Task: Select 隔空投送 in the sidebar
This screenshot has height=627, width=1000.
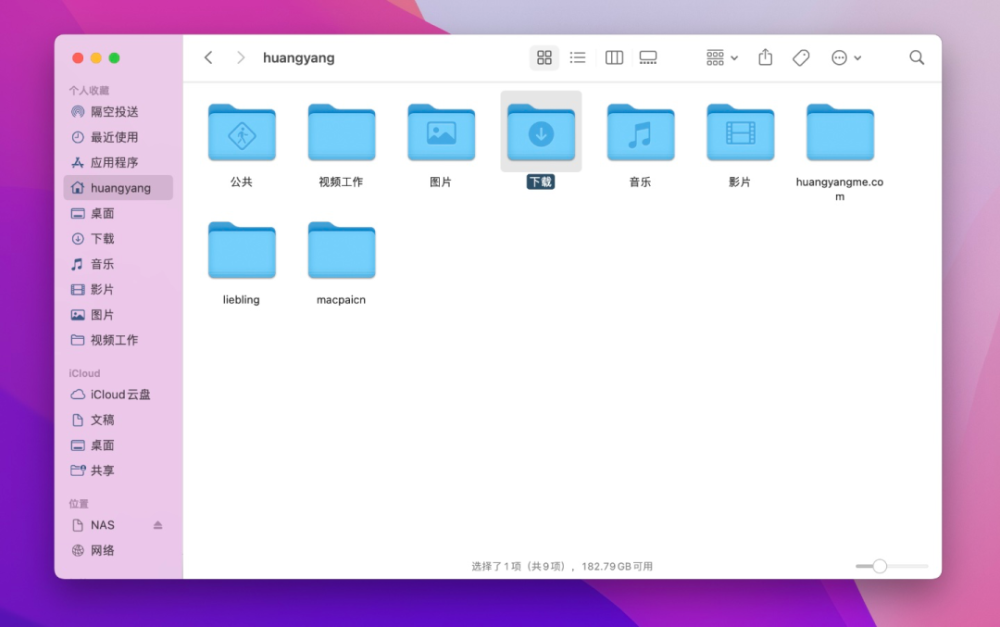Action: pyautogui.click(x=114, y=112)
